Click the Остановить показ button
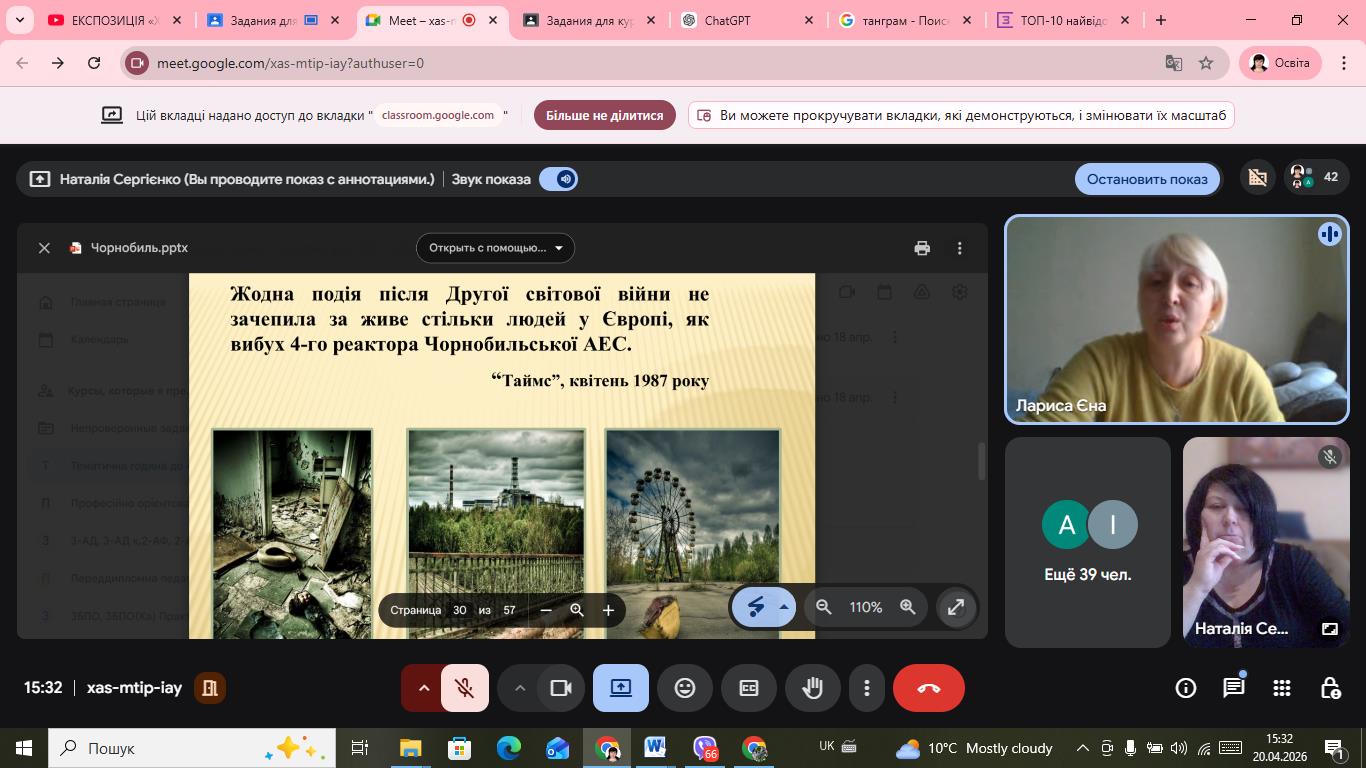 tap(1147, 179)
